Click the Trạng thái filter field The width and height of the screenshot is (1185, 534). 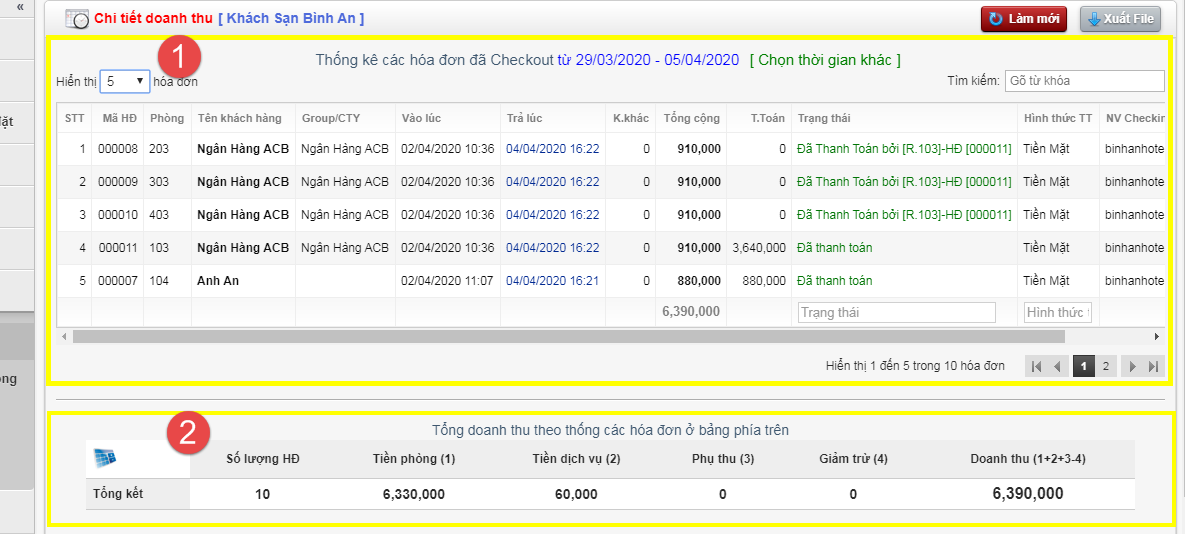tap(896, 313)
